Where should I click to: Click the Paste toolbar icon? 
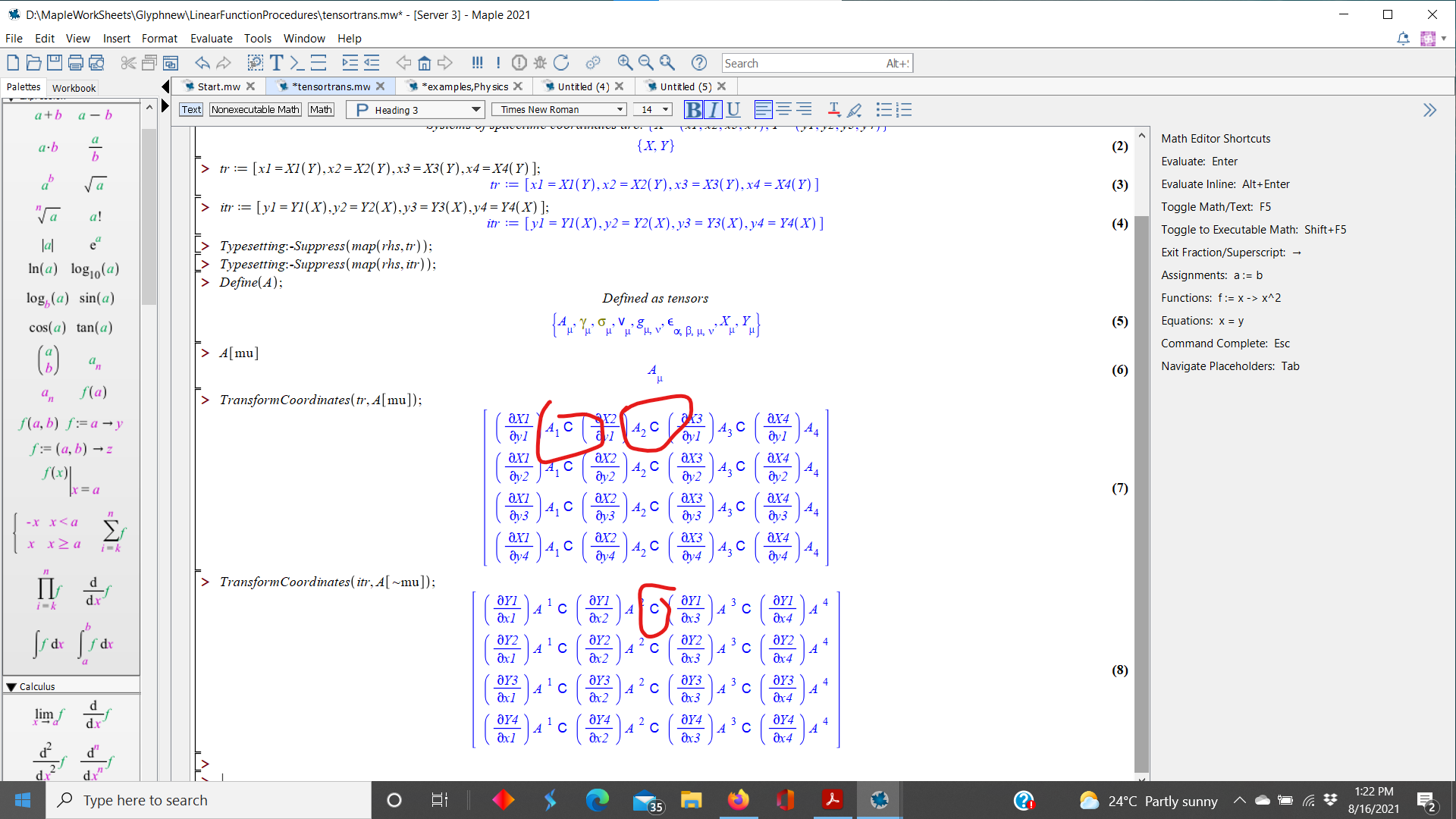tap(171, 63)
